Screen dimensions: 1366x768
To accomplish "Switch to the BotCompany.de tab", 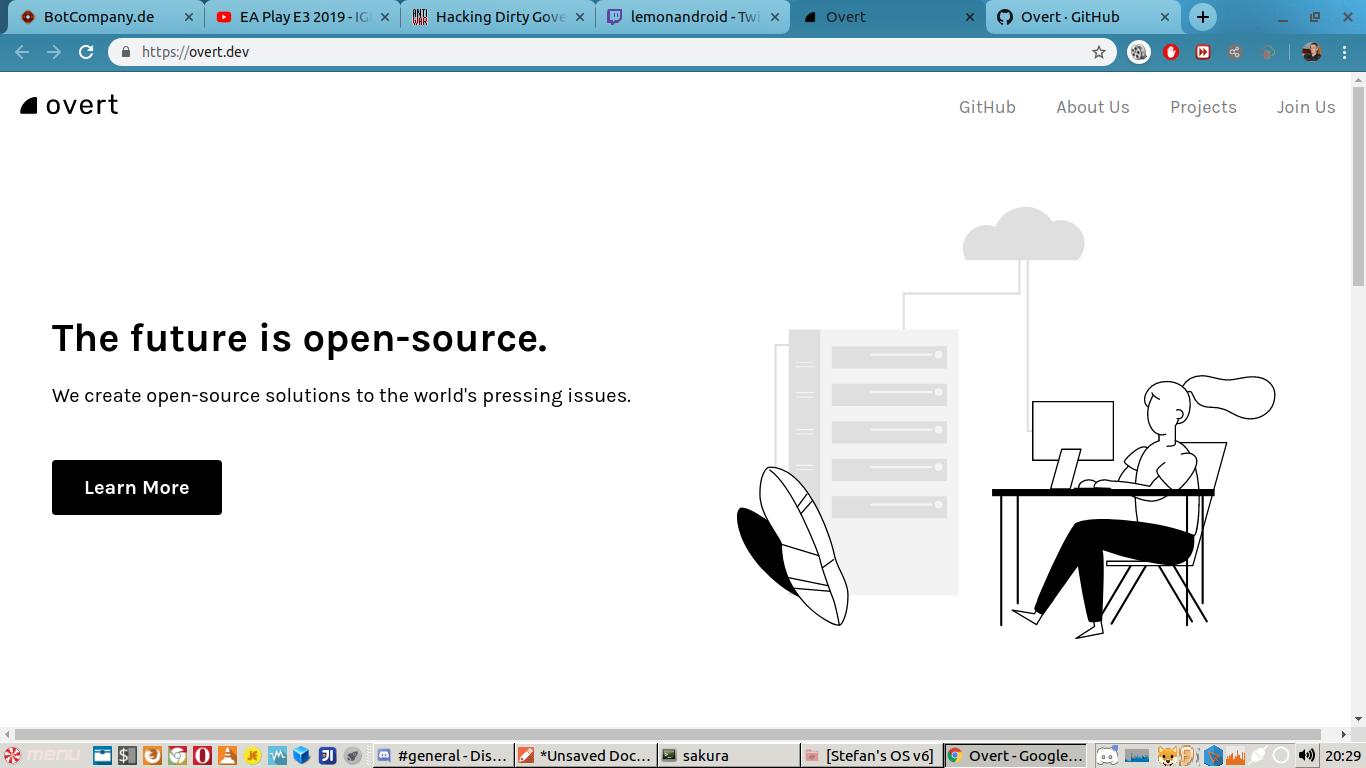I will coord(98,17).
